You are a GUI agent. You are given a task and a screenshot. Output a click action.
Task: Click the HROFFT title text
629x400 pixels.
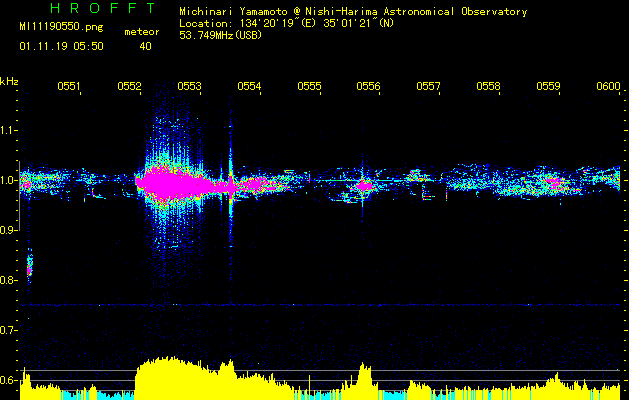coord(103,8)
